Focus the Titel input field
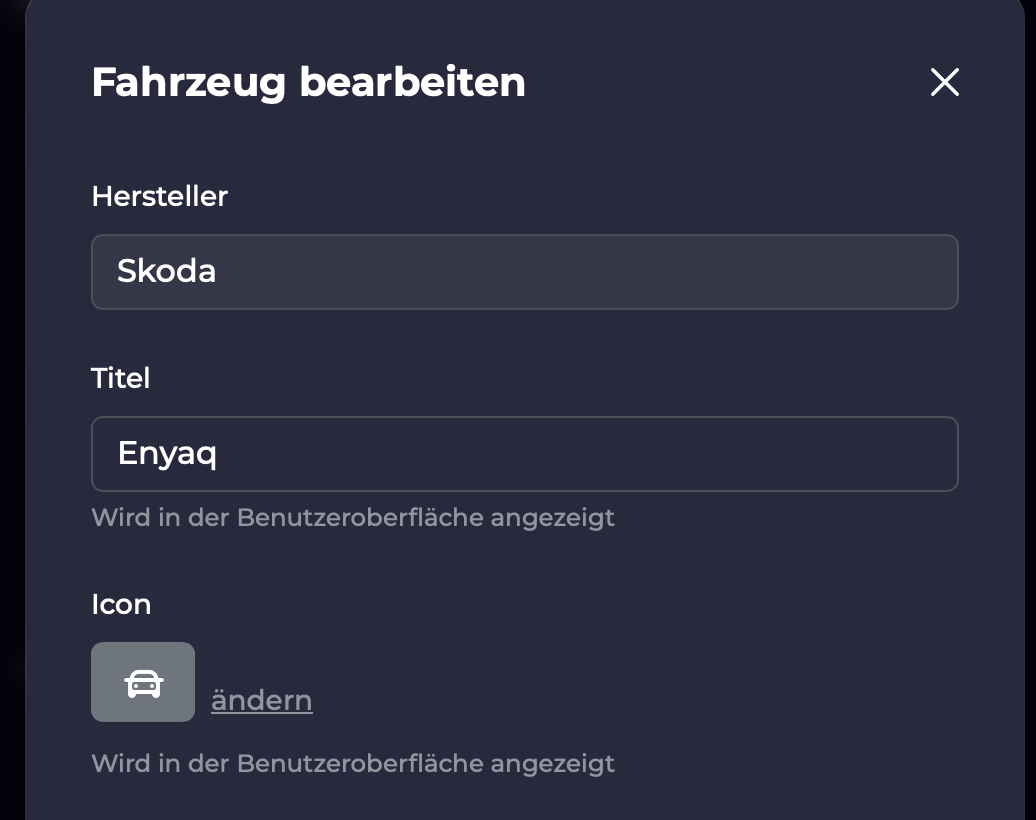This screenshot has height=820, width=1036. pos(524,454)
